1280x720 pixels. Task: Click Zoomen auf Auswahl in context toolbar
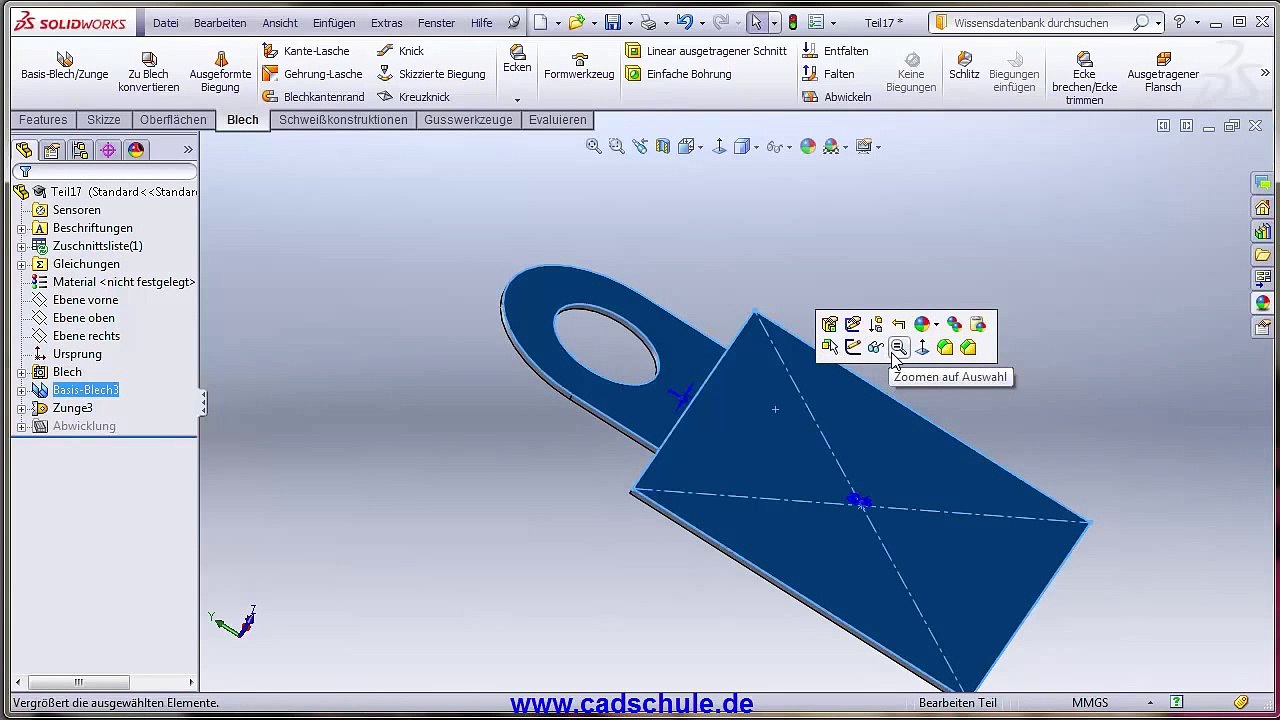pyautogui.click(x=898, y=347)
